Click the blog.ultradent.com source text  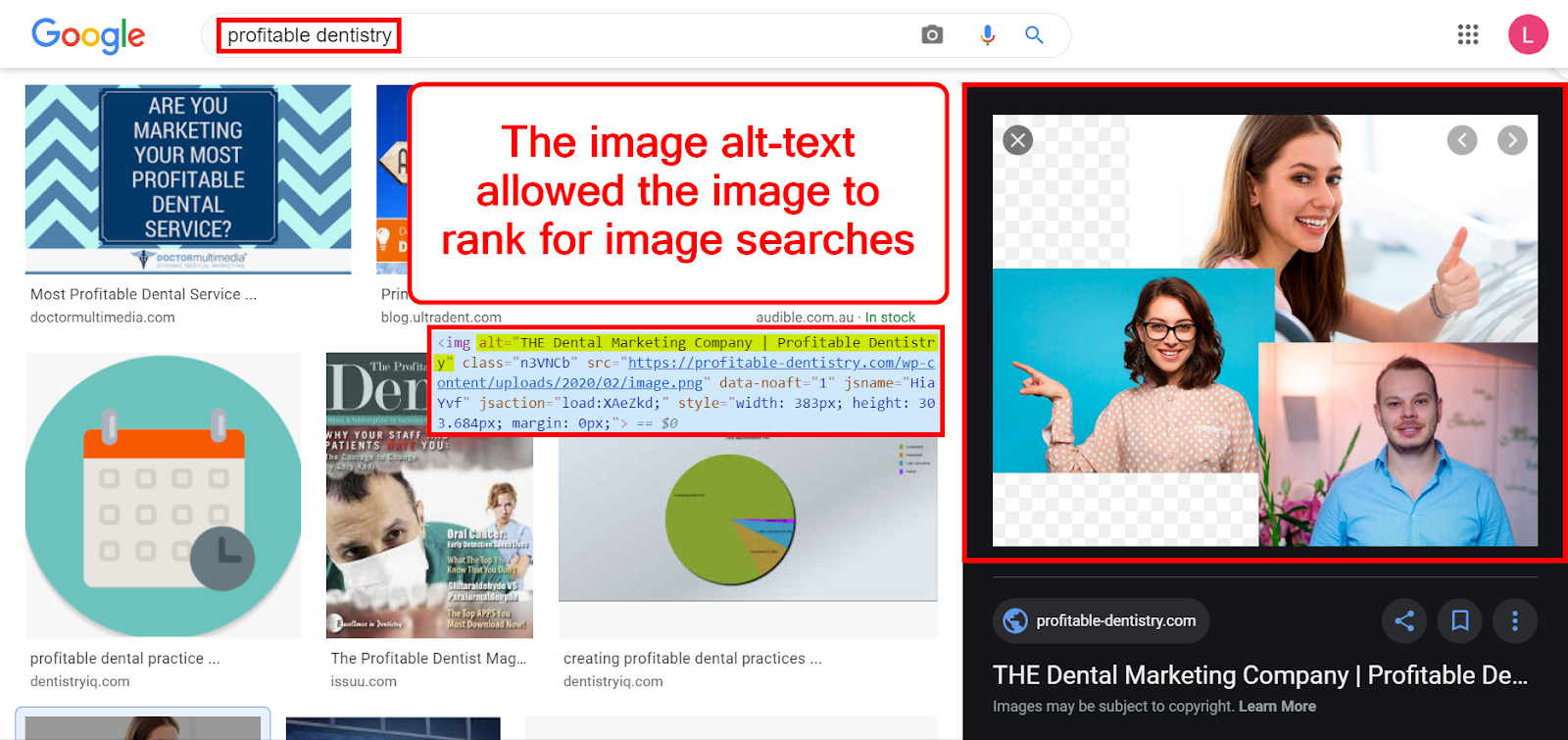(441, 318)
